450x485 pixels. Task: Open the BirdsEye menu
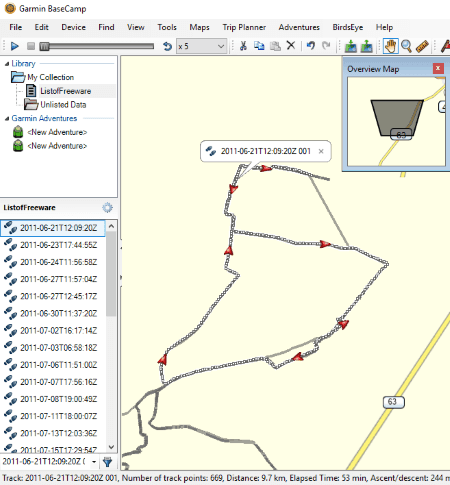click(x=348, y=27)
